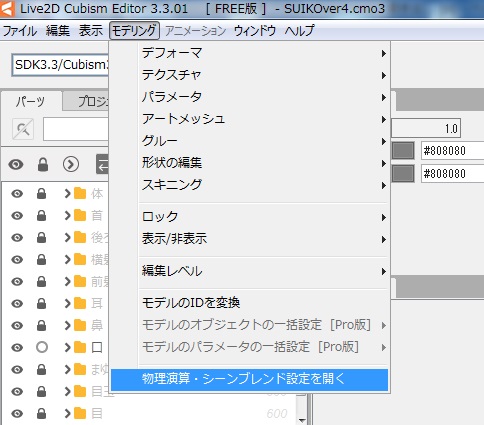Unlock the 耳 folder
The height and width of the screenshot is (425, 484).
(42, 304)
